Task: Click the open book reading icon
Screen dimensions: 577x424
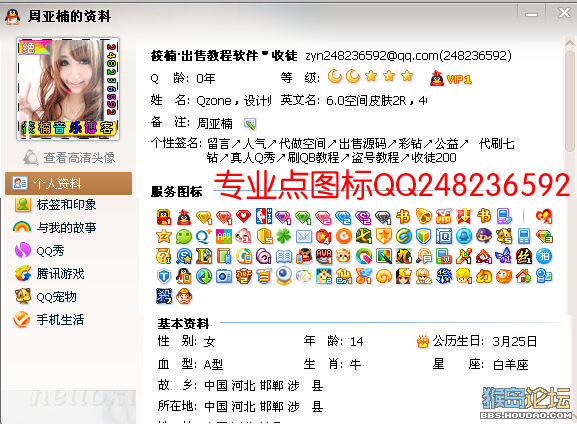Action: [x=284, y=257]
